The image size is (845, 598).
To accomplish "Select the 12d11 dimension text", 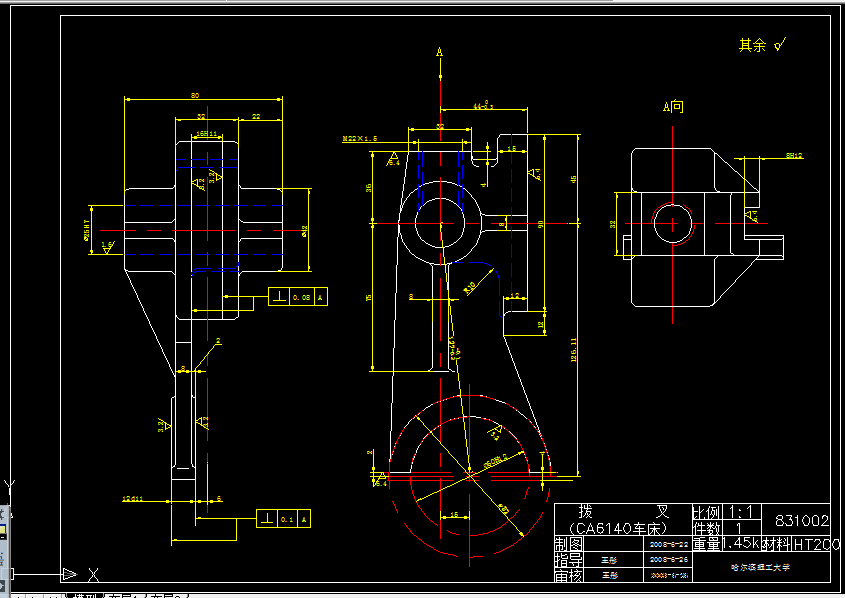I will point(133,499).
